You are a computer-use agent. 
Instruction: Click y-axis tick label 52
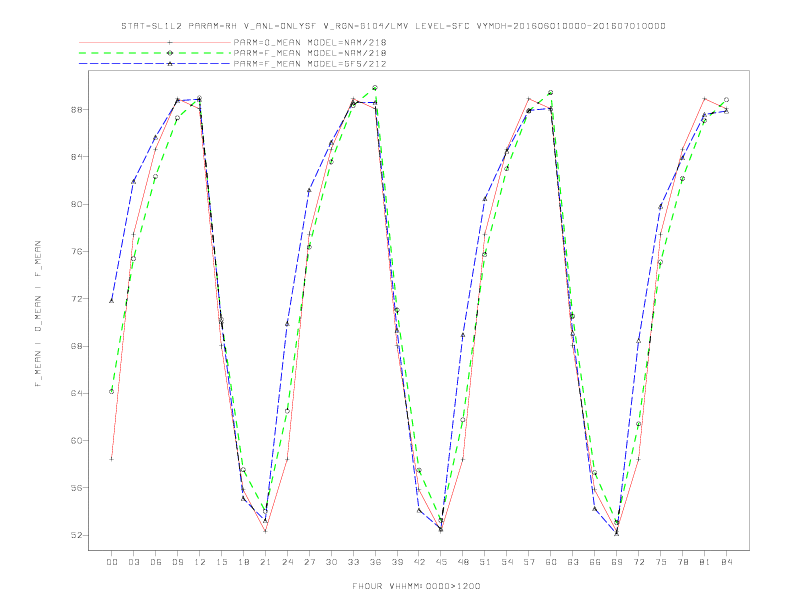tap(76, 535)
